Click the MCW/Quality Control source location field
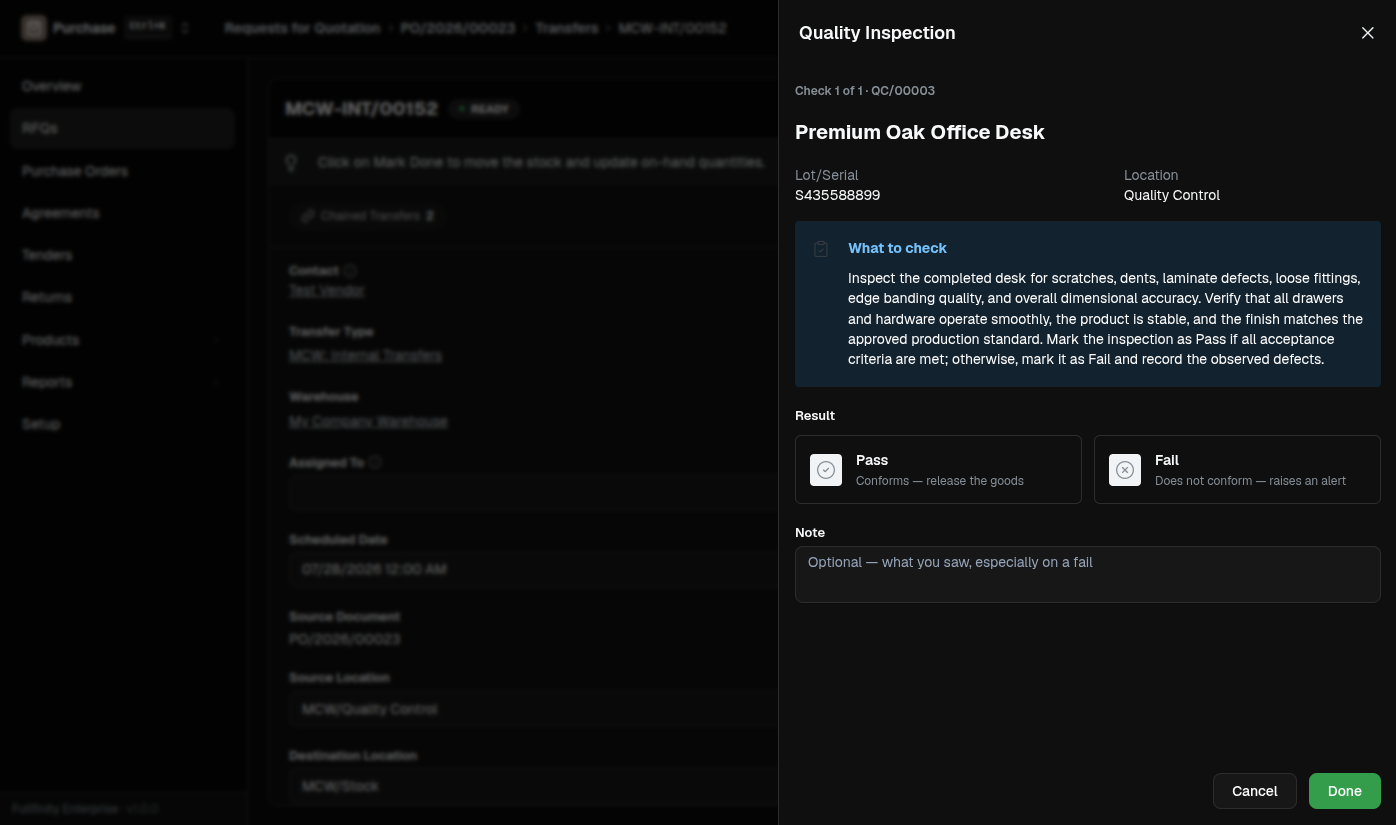 coord(533,709)
